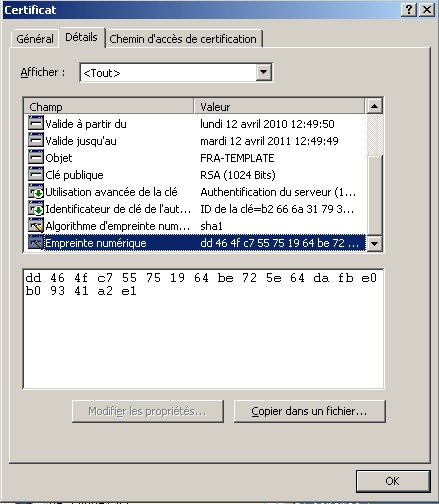Click the icon beside Valide à partir du
The height and width of the screenshot is (504, 439).
pyautogui.click(x=36, y=123)
